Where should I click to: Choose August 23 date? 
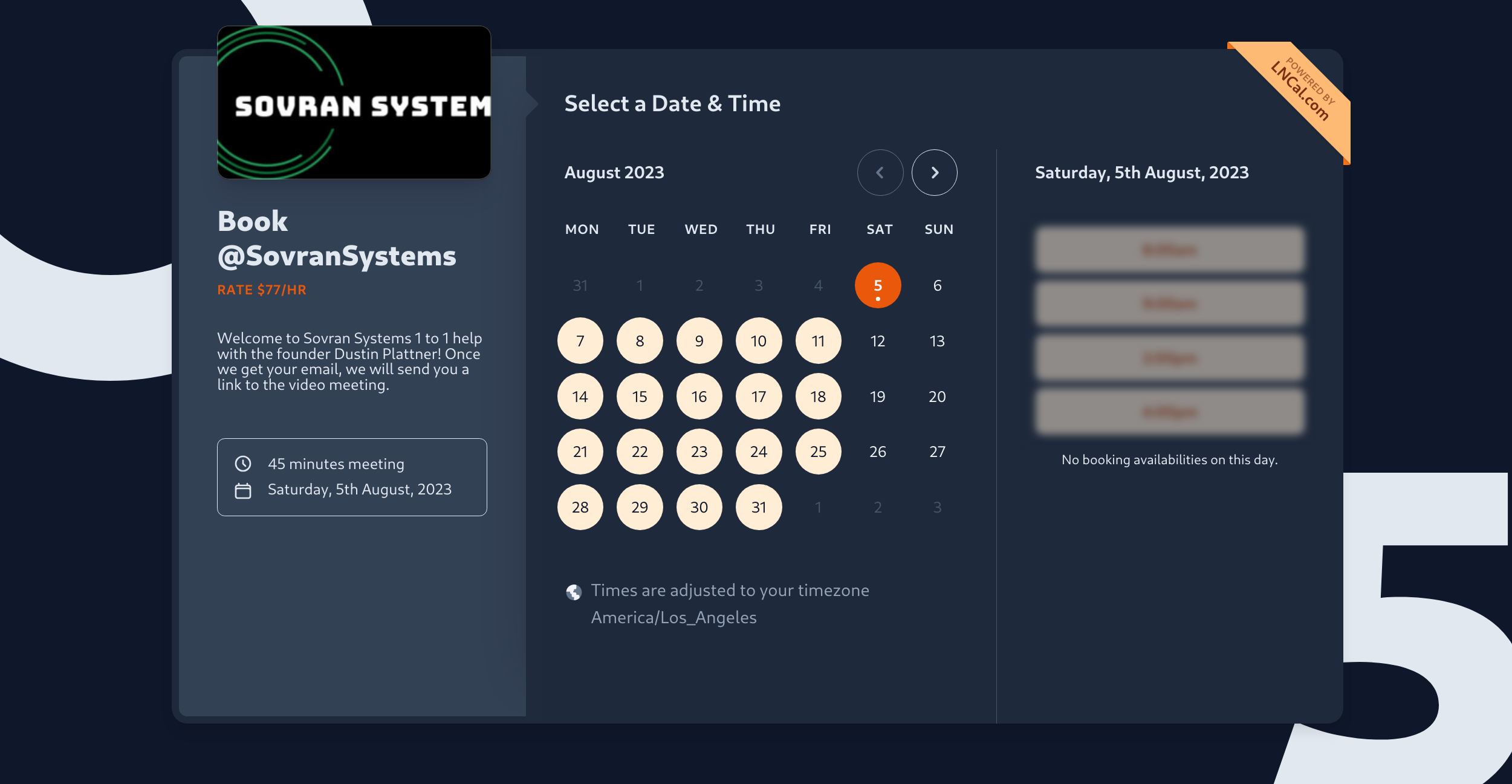tap(699, 452)
